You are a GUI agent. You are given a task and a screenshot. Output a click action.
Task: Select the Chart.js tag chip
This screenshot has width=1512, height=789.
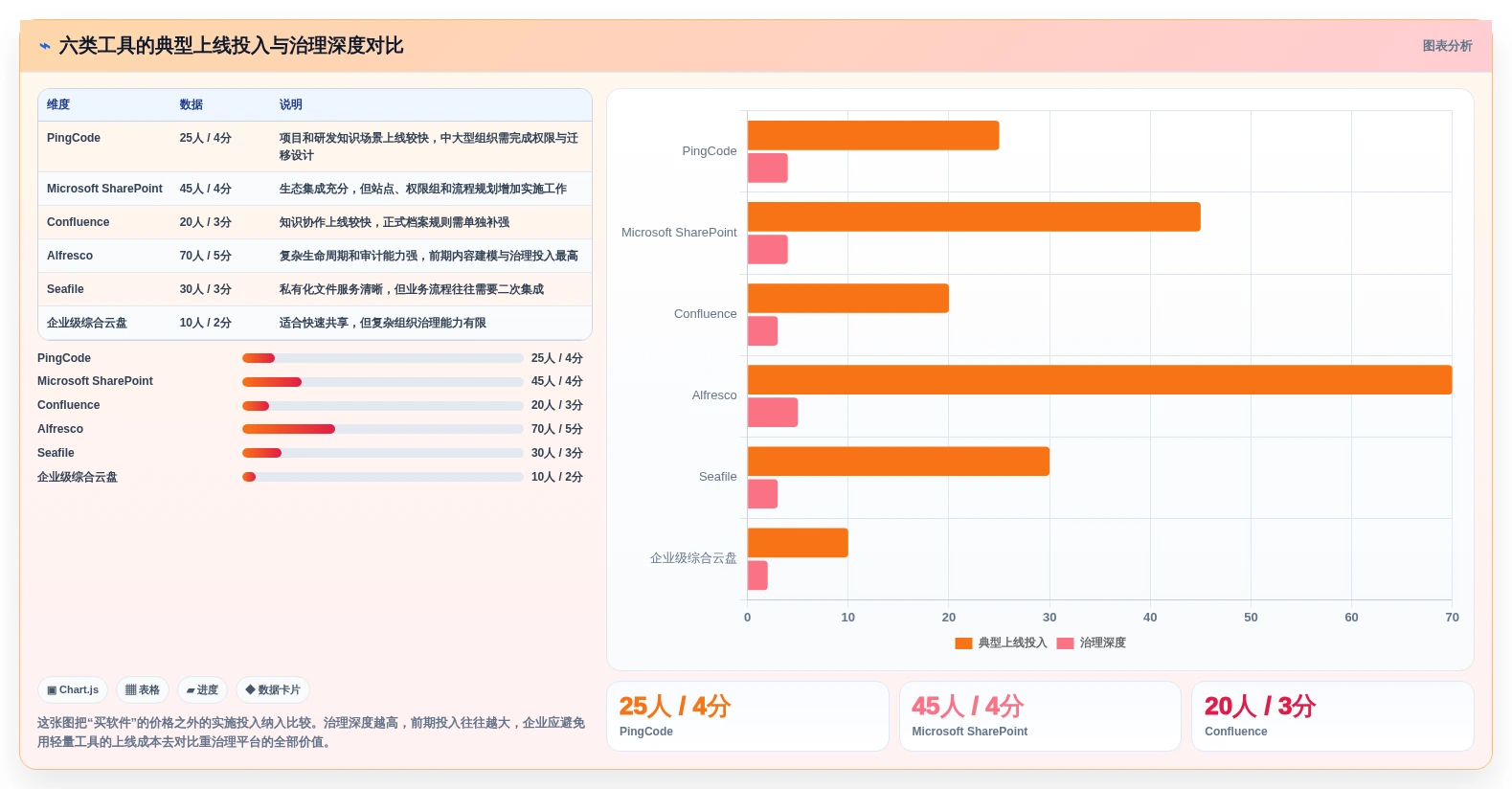coord(73,689)
